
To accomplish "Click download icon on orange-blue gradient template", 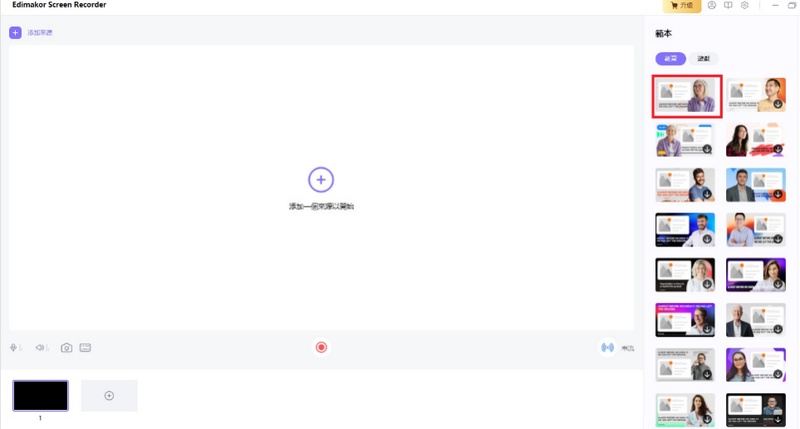I will click(x=778, y=239).
